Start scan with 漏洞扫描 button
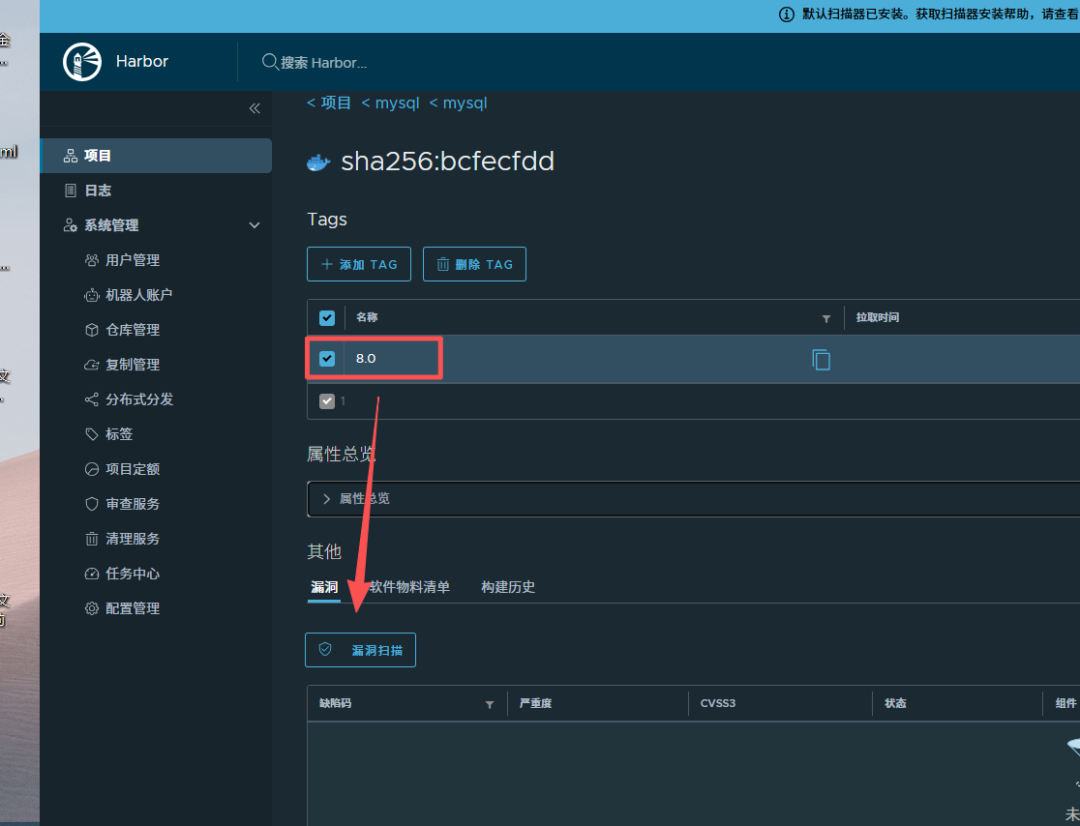Image resolution: width=1080 pixels, height=826 pixels. coord(360,650)
